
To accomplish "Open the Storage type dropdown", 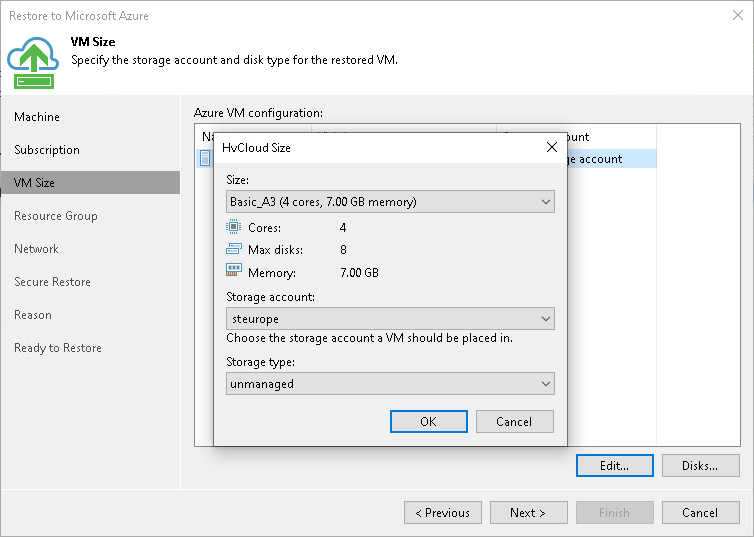I will pos(390,383).
